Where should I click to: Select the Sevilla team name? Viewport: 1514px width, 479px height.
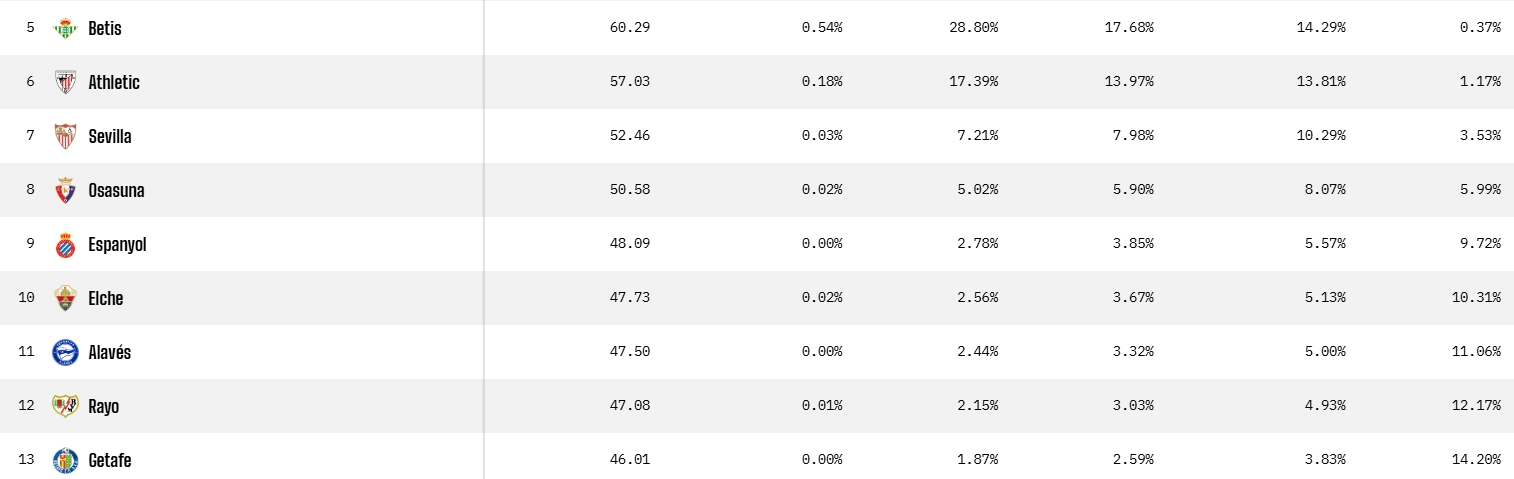point(110,136)
